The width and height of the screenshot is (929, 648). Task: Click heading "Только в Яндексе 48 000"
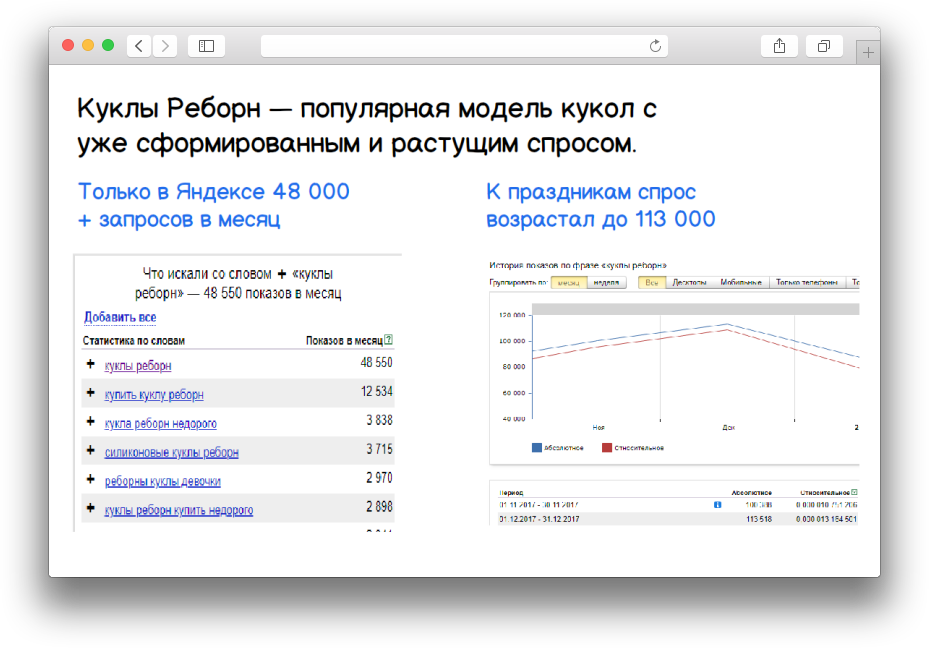214,191
